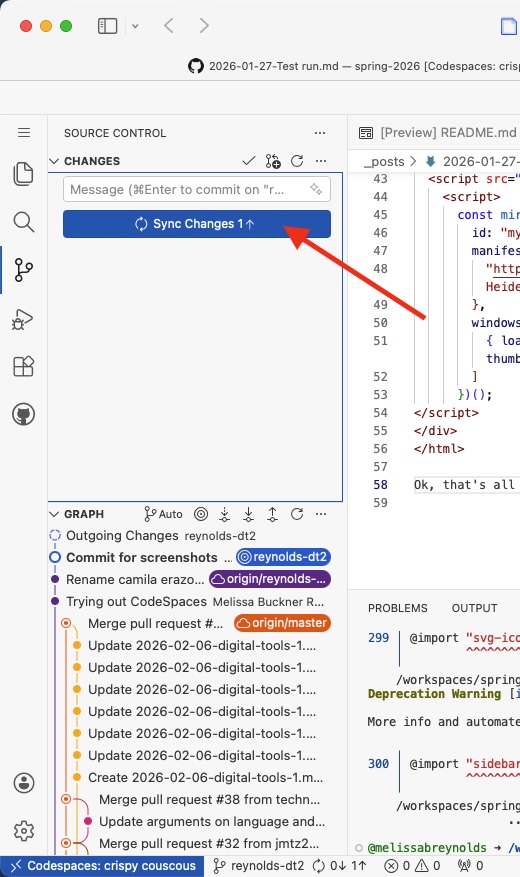Open the Run and Debug view

pos(23,319)
